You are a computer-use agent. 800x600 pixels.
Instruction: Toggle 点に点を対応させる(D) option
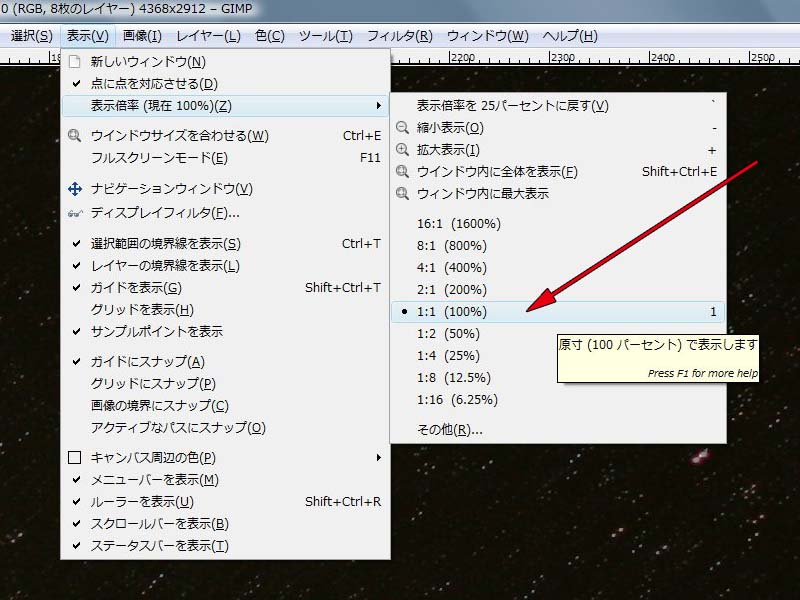pos(226,84)
